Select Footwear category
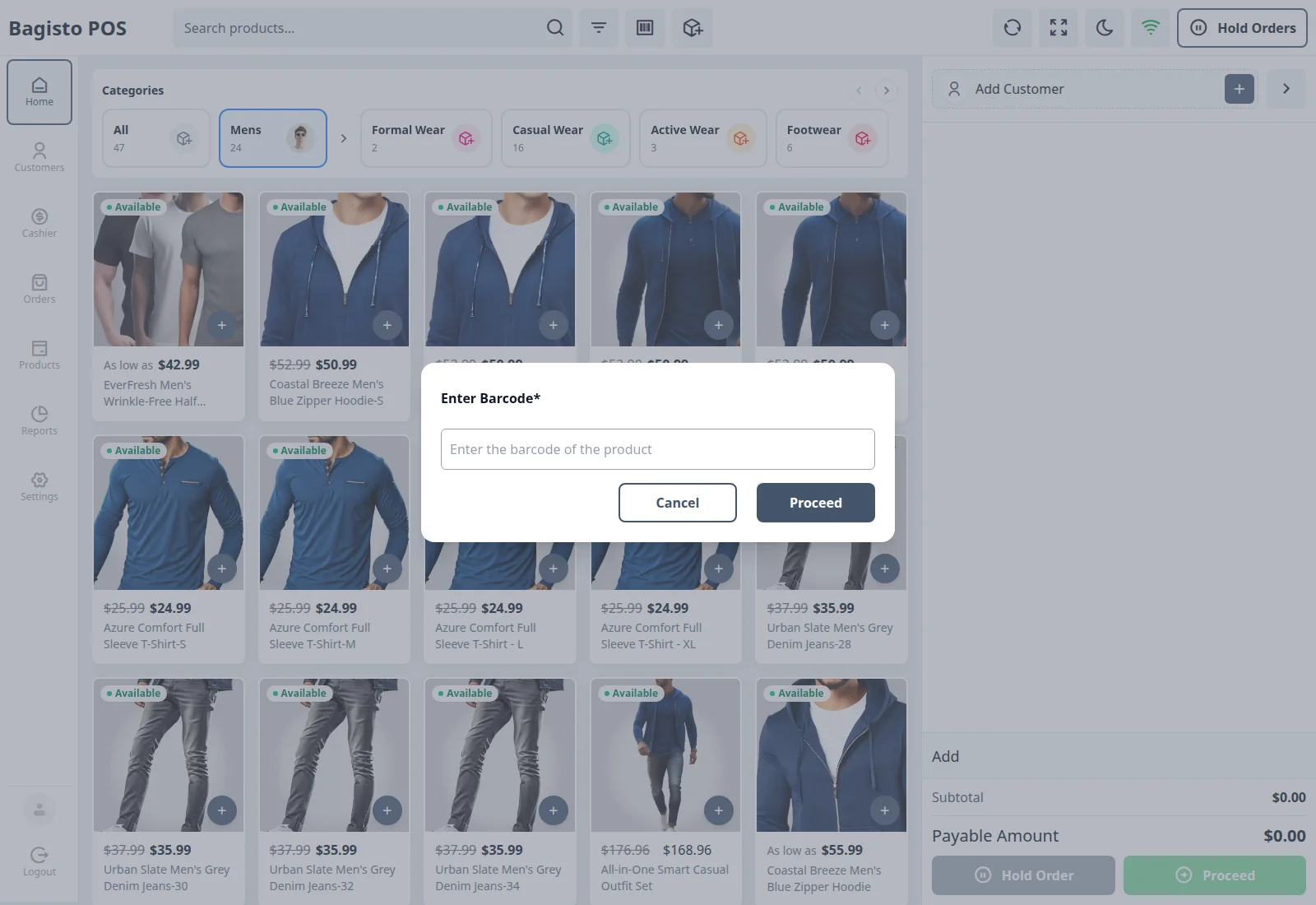This screenshot has height=905, width=1316. pyautogui.click(x=832, y=138)
